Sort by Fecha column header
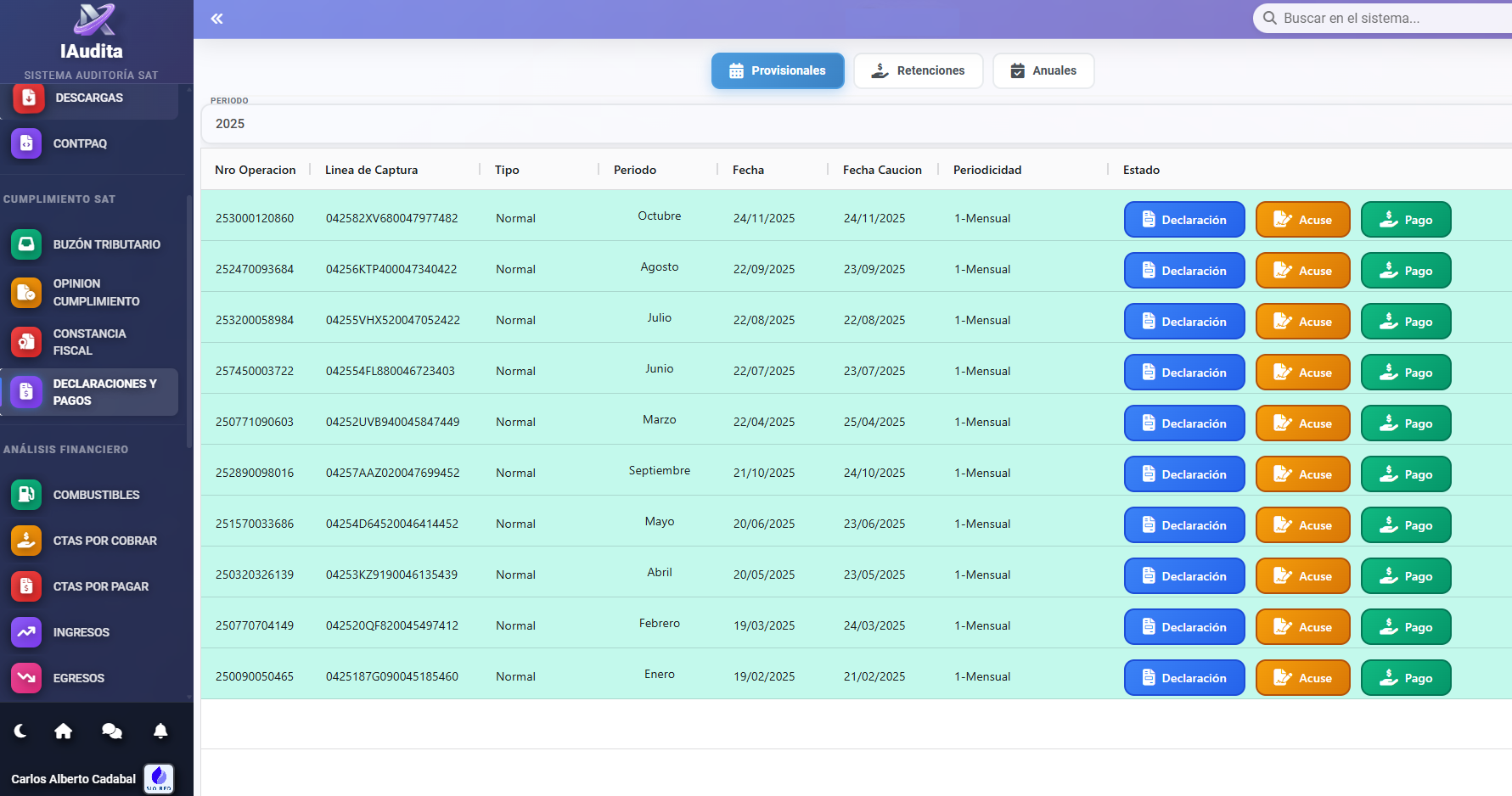1512x796 pixels. pos(748,170)
